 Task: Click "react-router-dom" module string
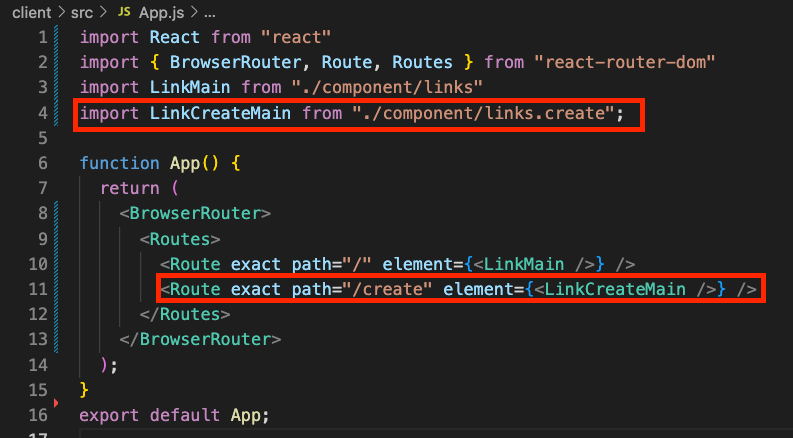click(625, 62)
